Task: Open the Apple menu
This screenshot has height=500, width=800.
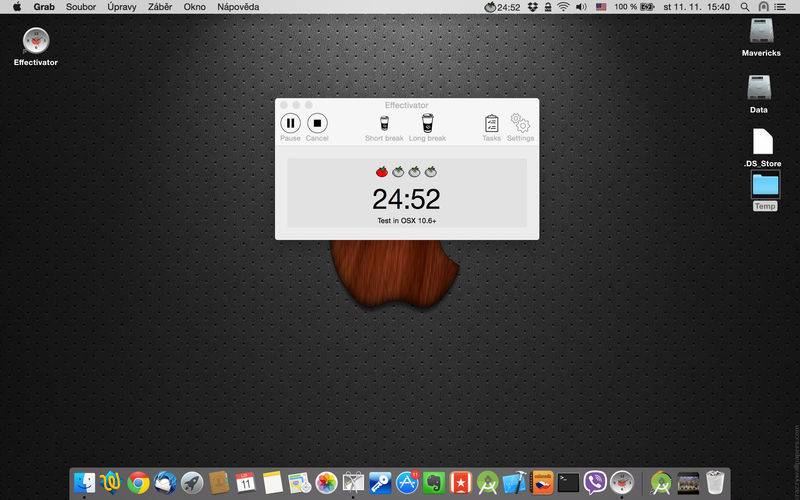Action: pyautogui.click(x=17, y=7)
